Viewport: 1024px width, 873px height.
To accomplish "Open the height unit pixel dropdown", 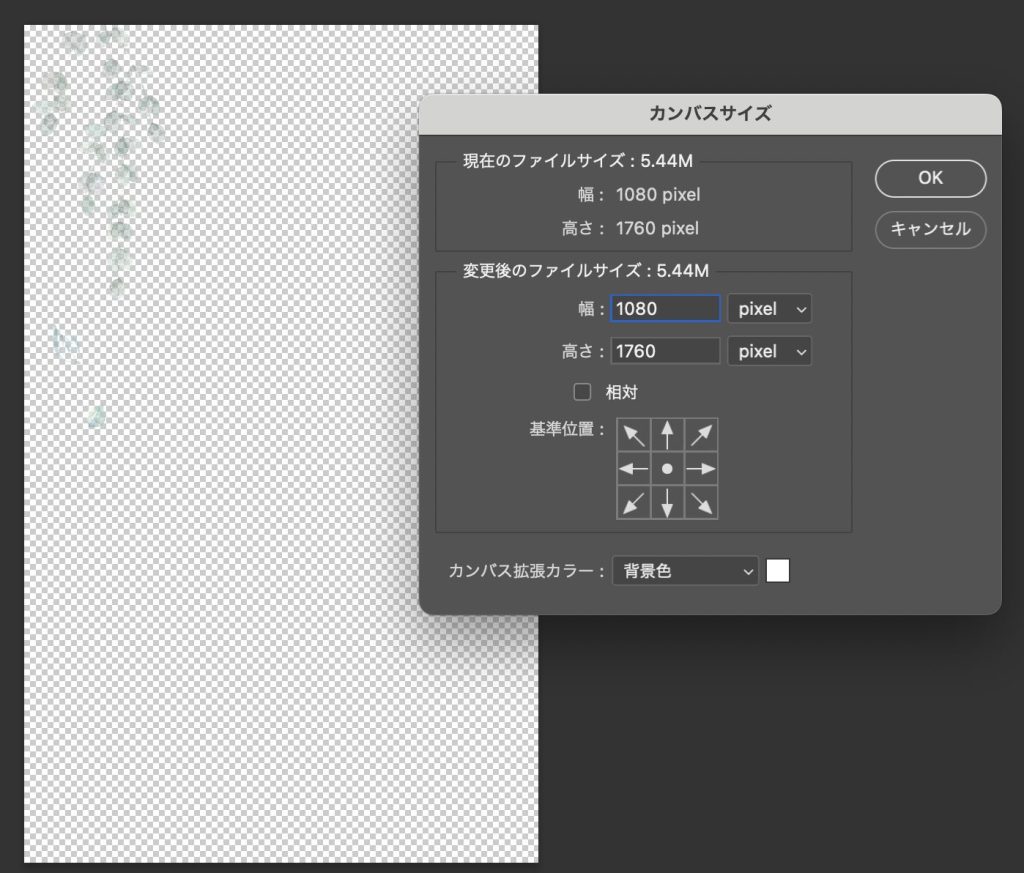I will click(769, 352).
